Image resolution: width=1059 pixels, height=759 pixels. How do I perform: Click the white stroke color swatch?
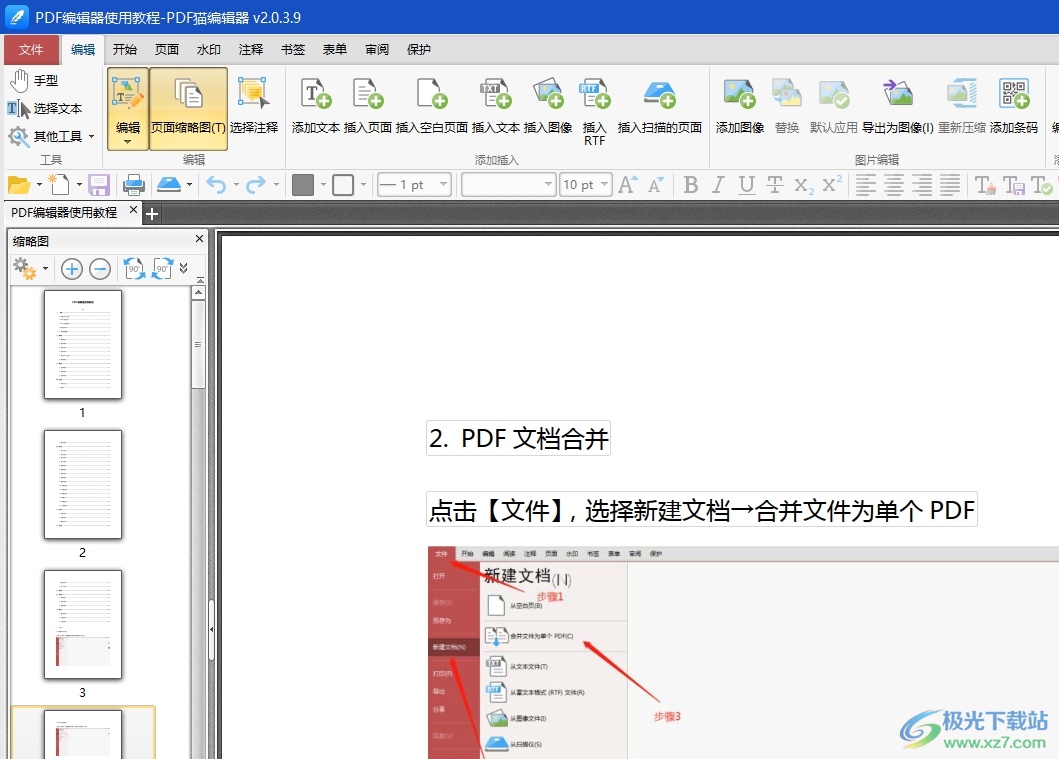click(x=343, y=185)
